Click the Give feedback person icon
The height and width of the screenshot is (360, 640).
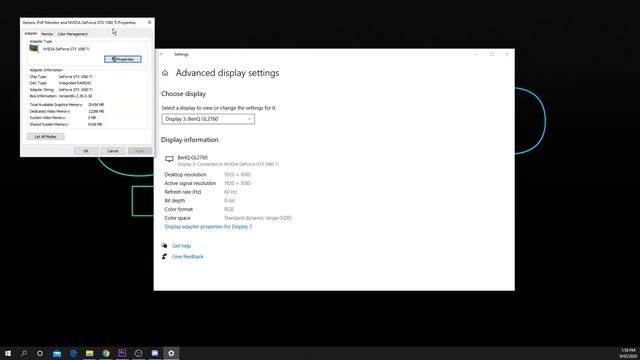click(x=164, y=256)
